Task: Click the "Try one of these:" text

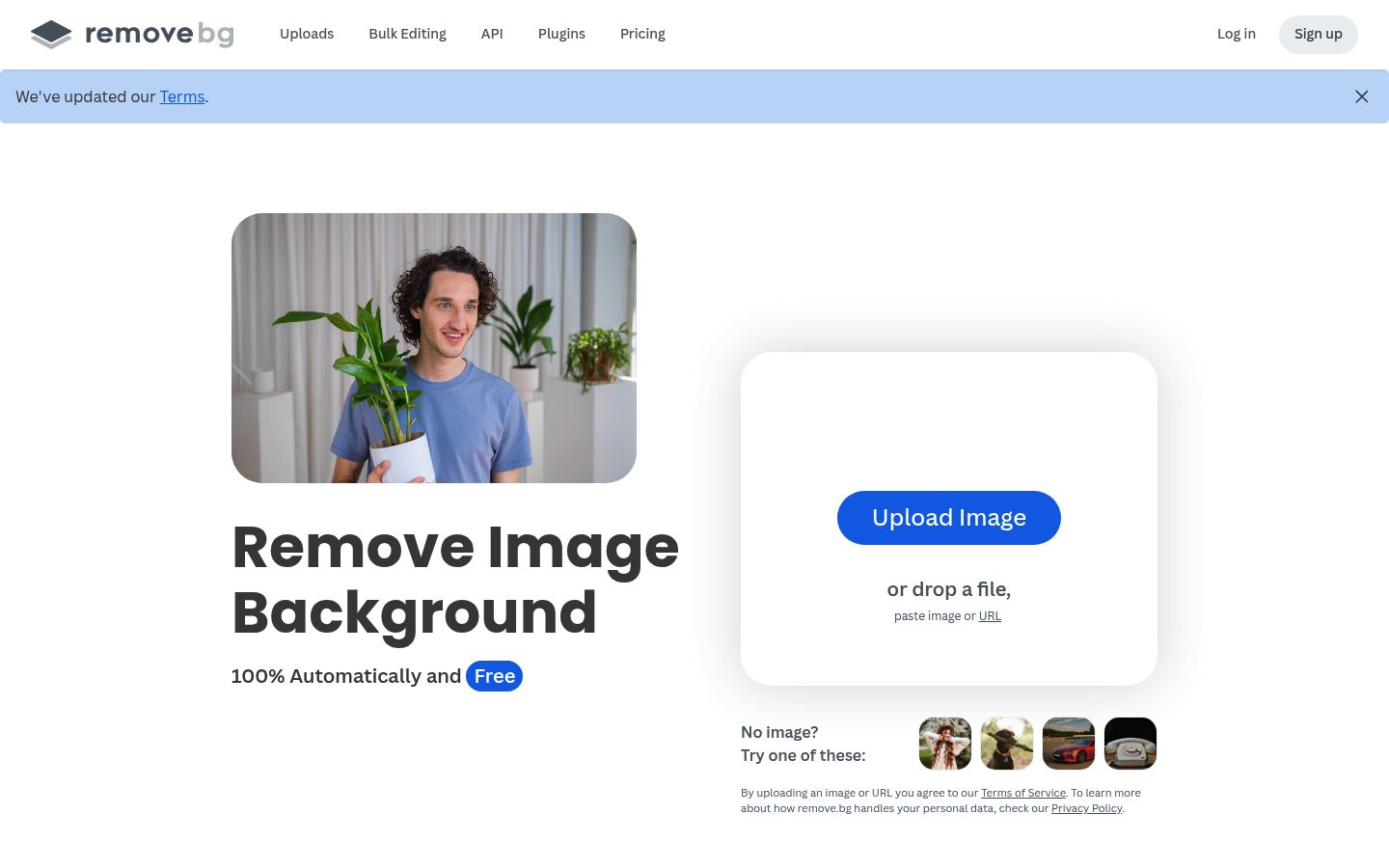Action: point(803,755)
